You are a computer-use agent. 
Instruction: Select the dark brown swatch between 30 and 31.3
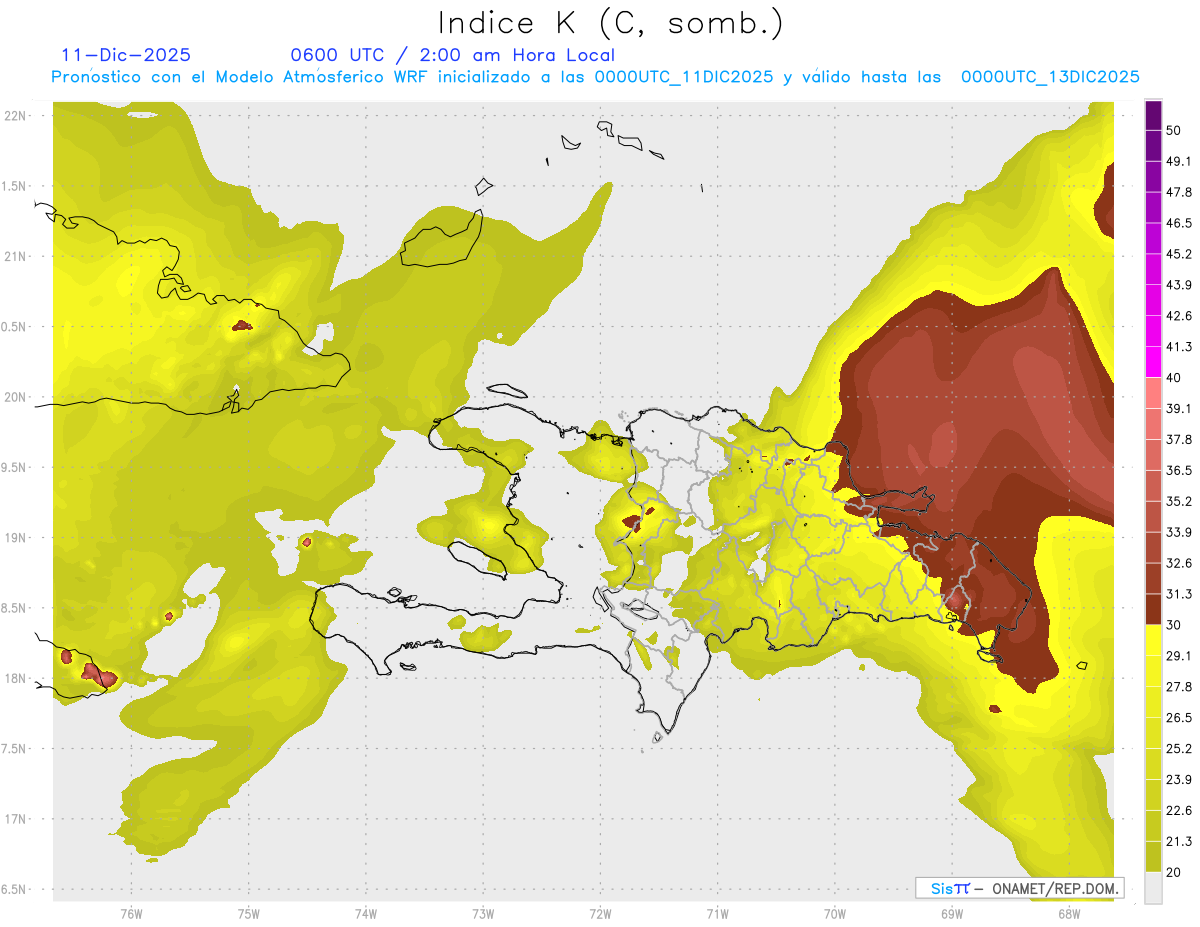pyautogui.click(x=1153, y=610)
